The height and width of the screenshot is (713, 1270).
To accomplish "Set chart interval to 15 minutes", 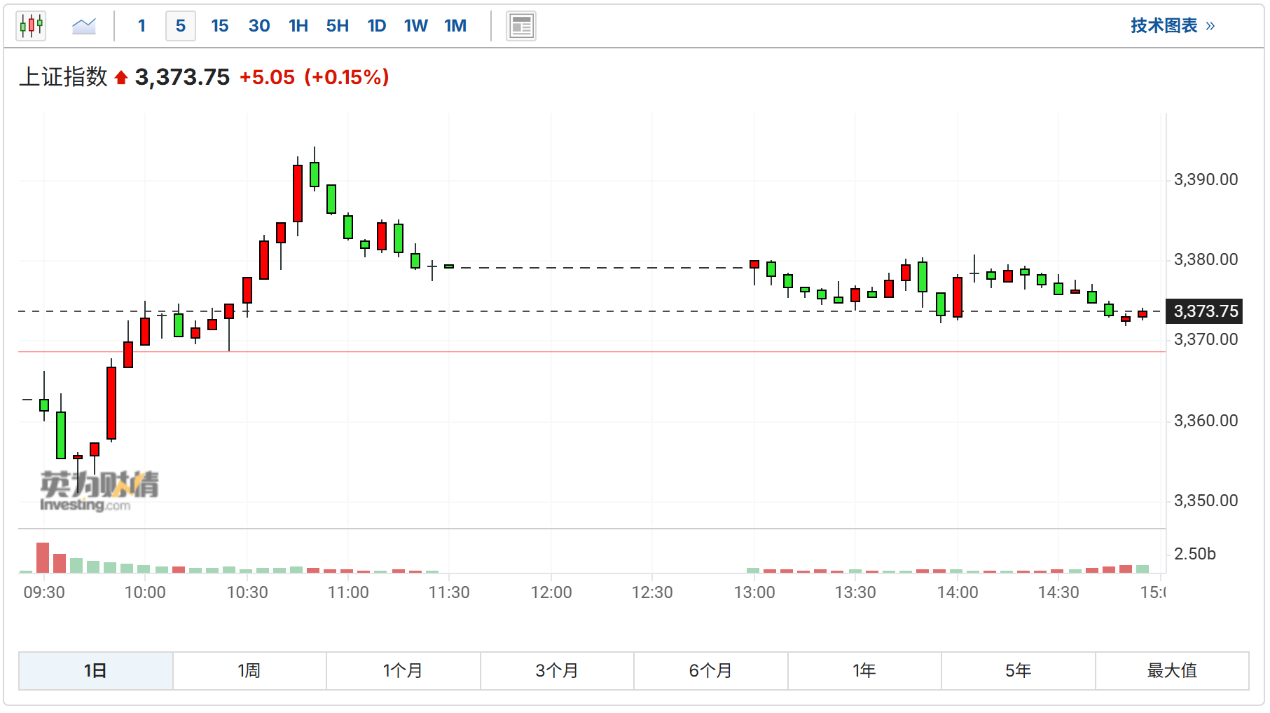I will tap(220, 26).
